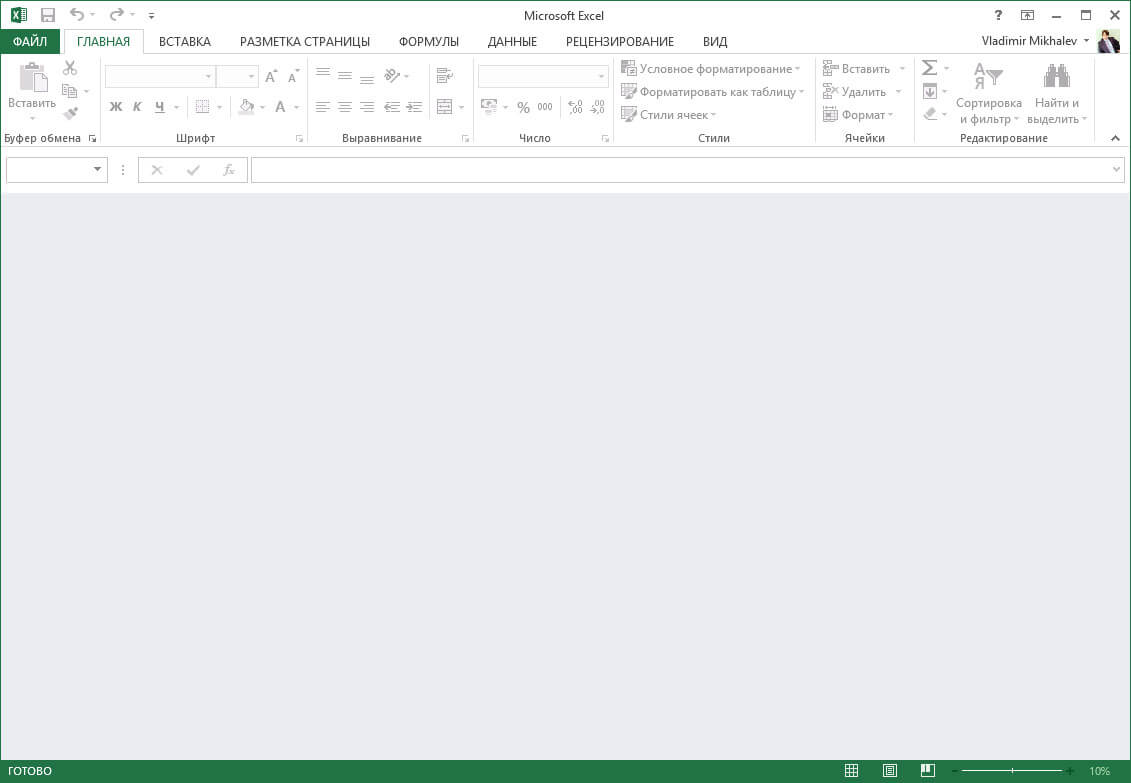Screen dimensions: 1131x783
Task: Click the Clear eraser icon
Action: (930, 114)
